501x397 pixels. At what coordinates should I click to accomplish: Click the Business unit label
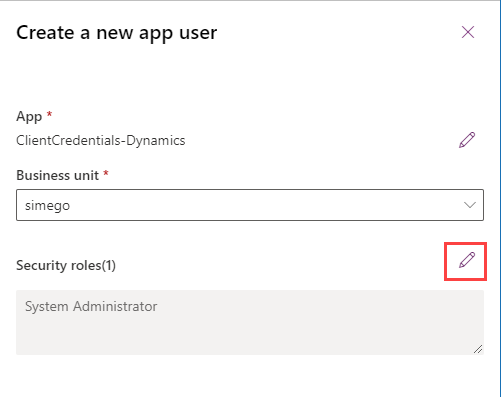tap(58, 175)
